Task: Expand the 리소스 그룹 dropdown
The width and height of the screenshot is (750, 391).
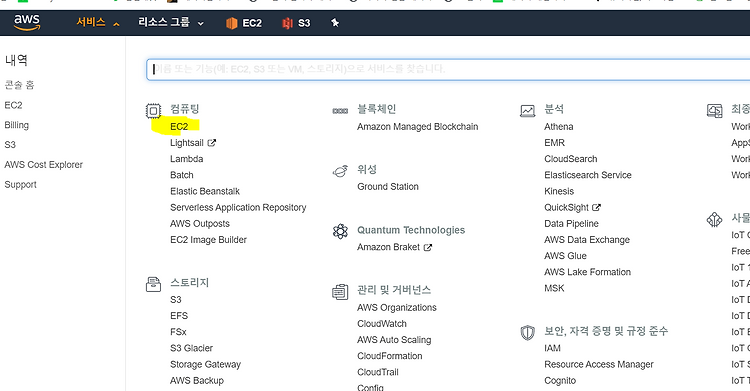Action: pyautogui.click(x=171, y=22)
